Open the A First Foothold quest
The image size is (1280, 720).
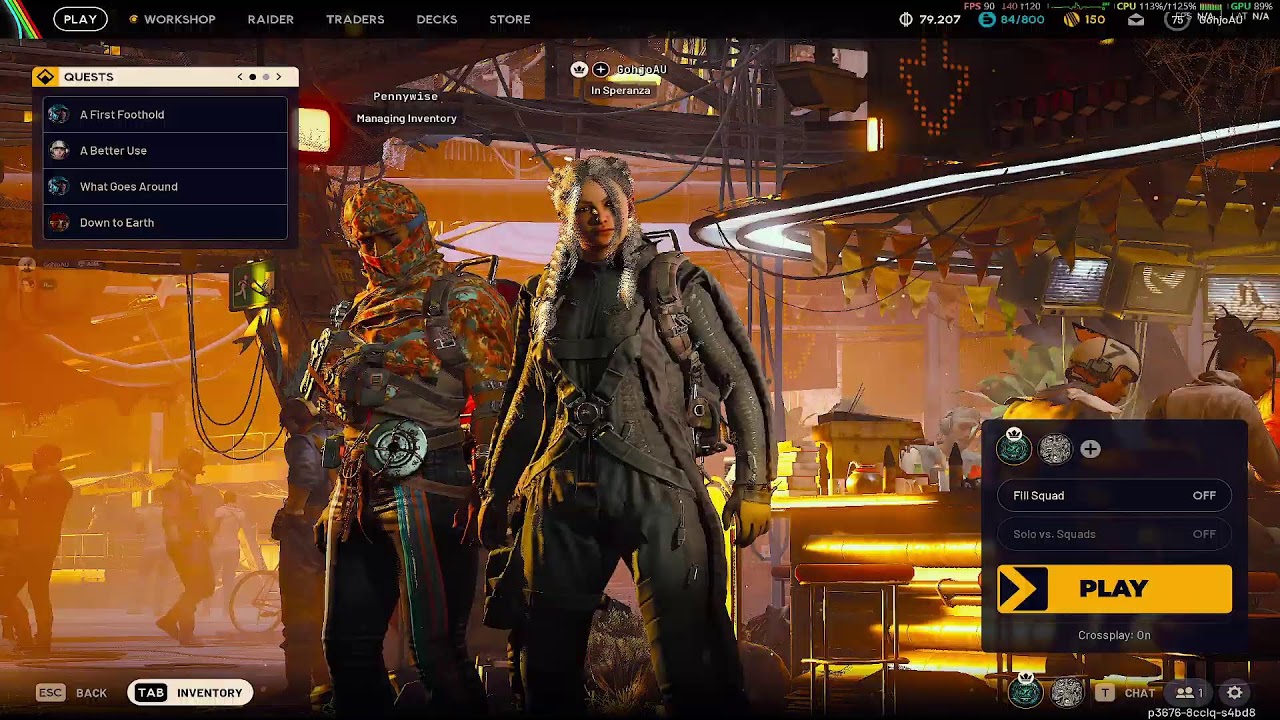166,114
